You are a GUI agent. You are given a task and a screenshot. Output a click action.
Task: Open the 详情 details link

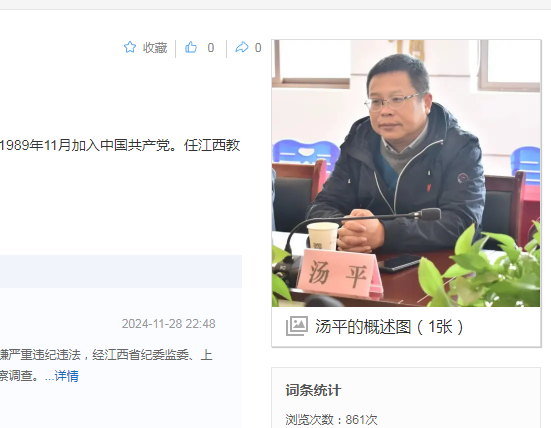point(66,376)
